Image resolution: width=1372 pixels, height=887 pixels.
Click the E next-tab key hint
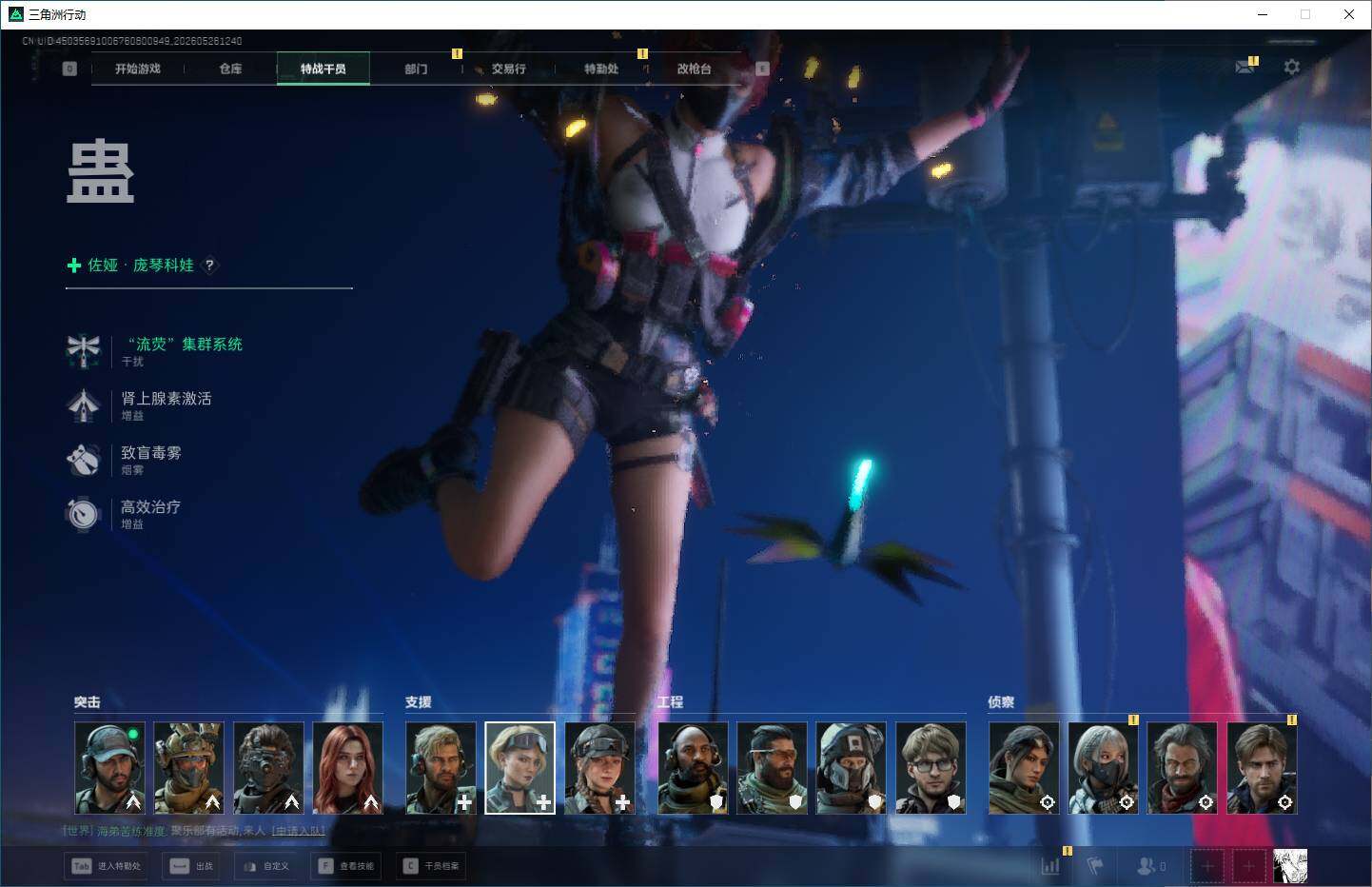pyautogui.click(x=762, y=69)
